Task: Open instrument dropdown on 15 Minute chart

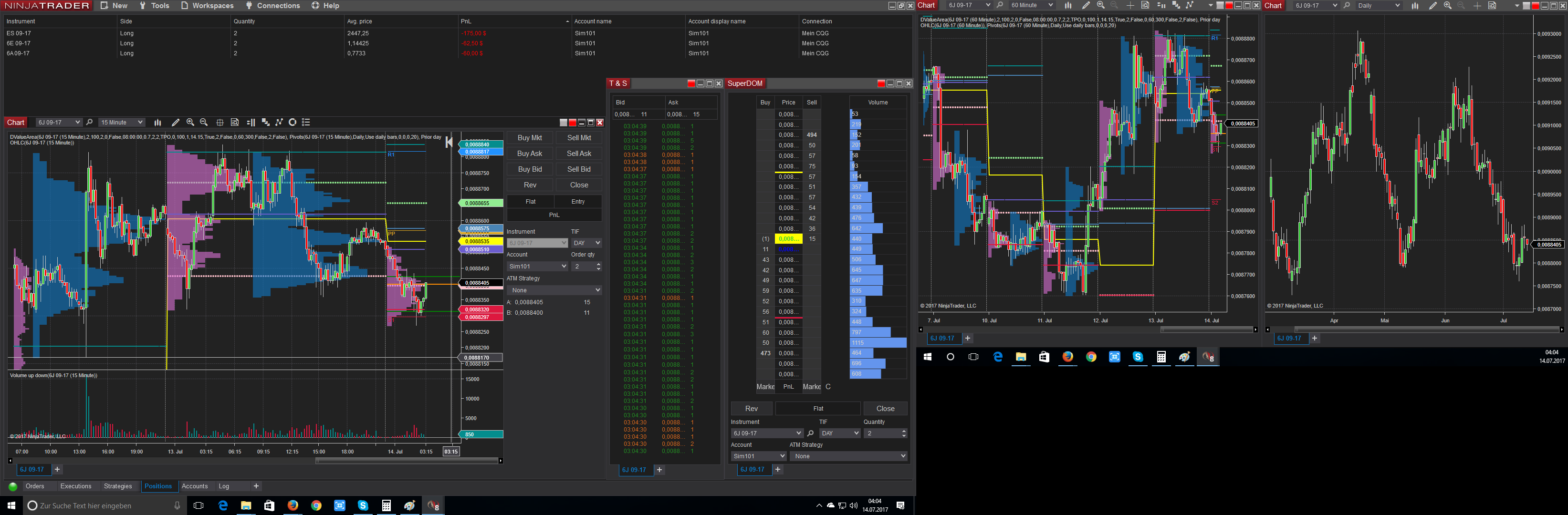Action: pyautogui.click(x=58, y=122)
